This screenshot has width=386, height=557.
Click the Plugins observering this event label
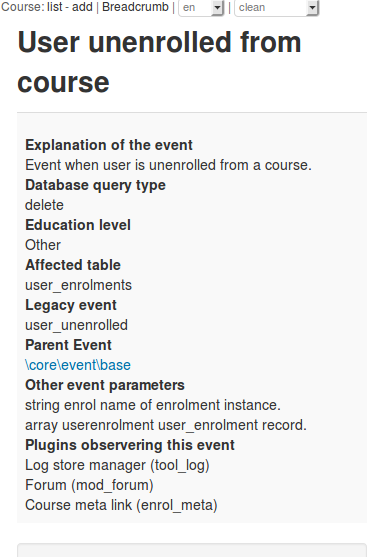pos(130,445)
